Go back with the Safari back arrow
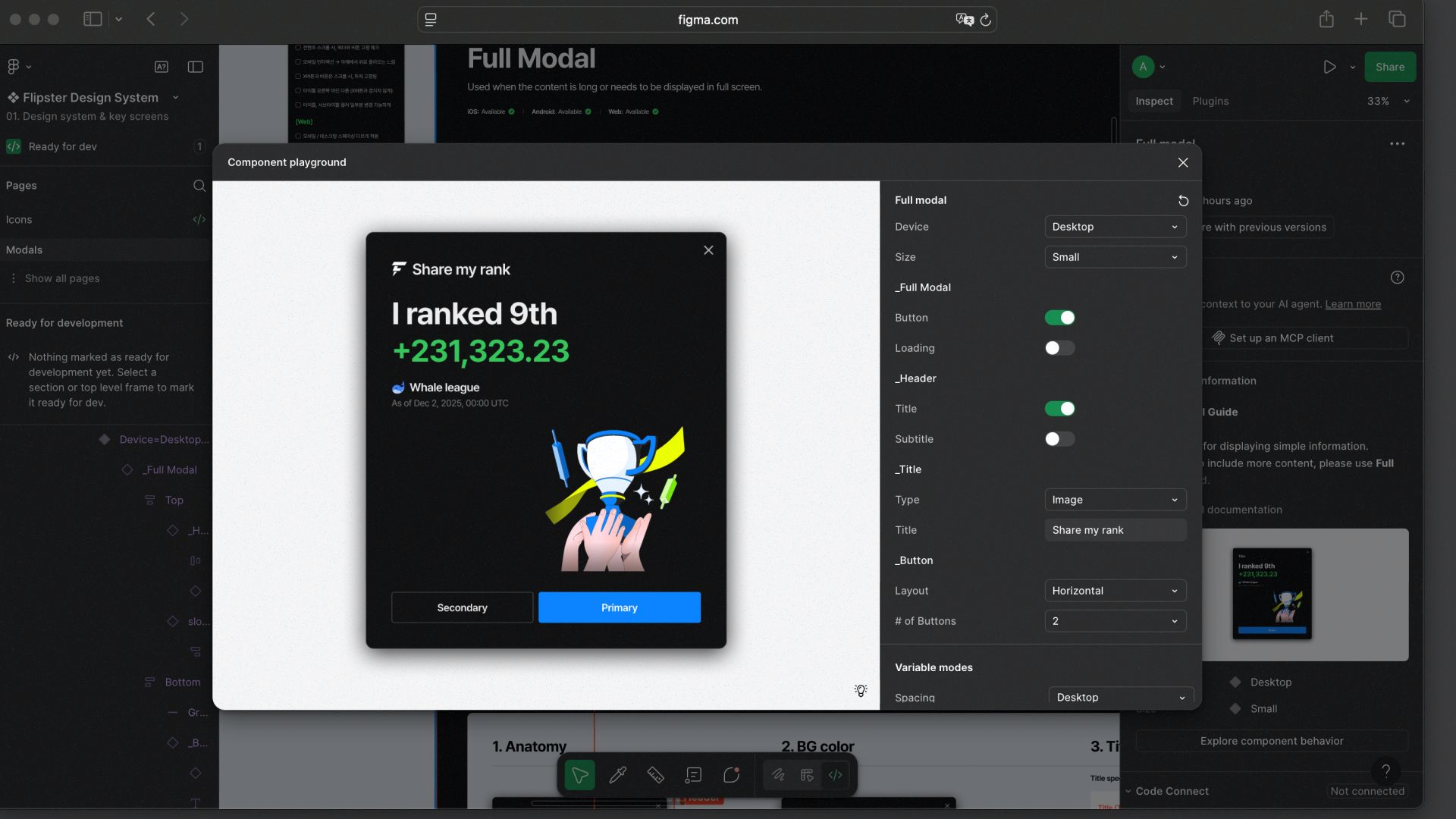 (151, 19)
